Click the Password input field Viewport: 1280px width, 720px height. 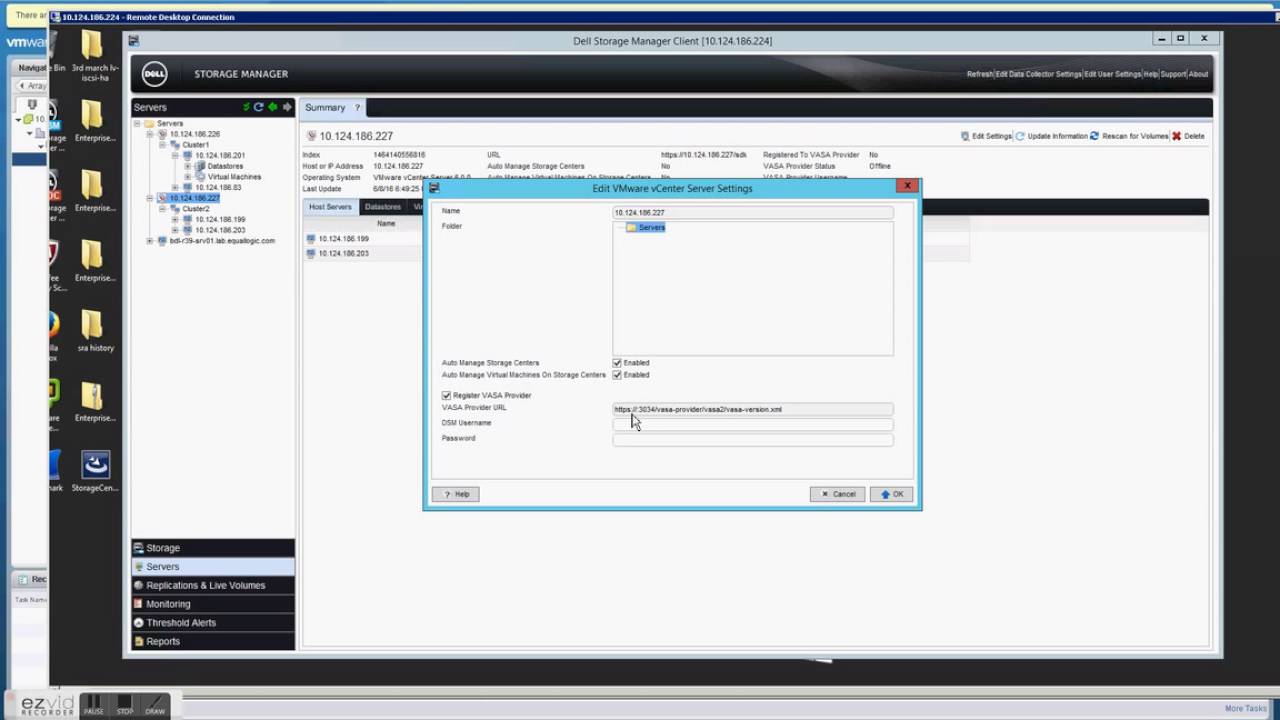752,439
